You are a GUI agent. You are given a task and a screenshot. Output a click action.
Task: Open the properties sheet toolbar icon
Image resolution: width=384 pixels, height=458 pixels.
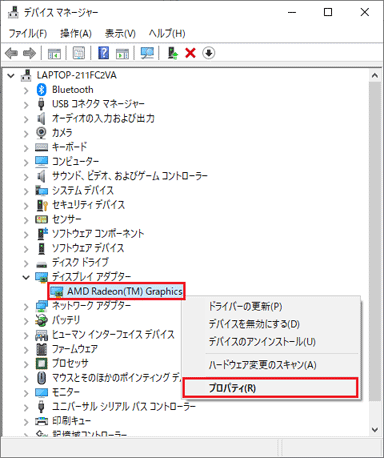pos(79,53)
